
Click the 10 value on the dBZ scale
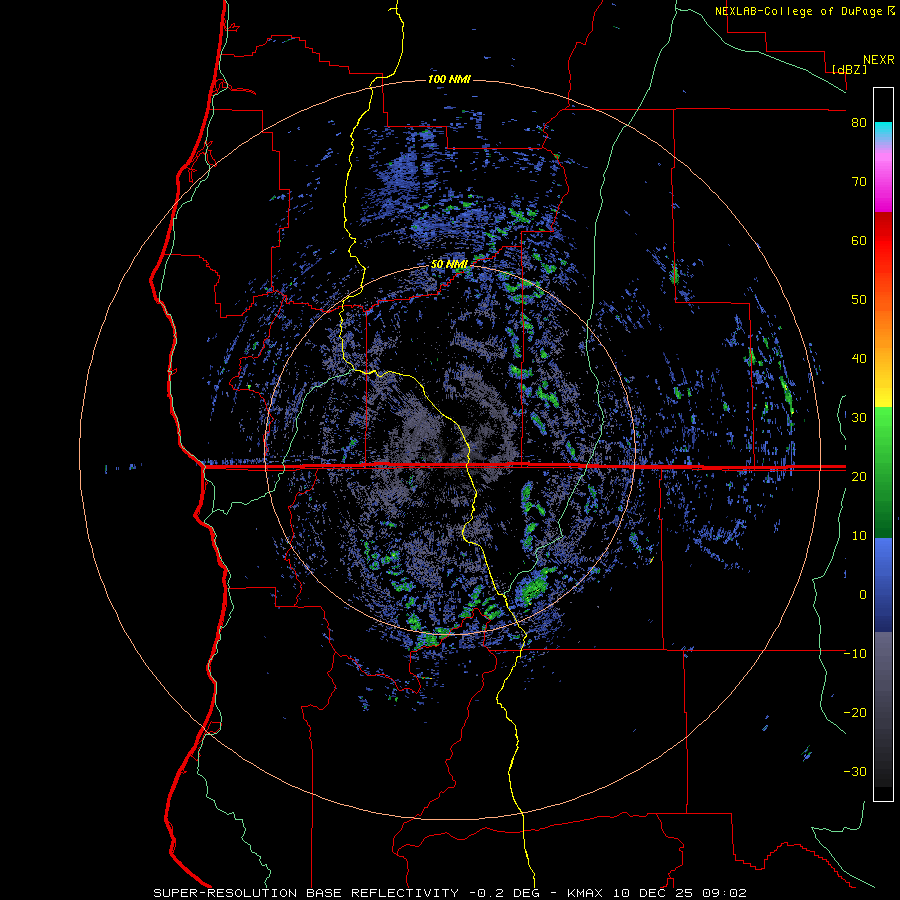point(859,536)
